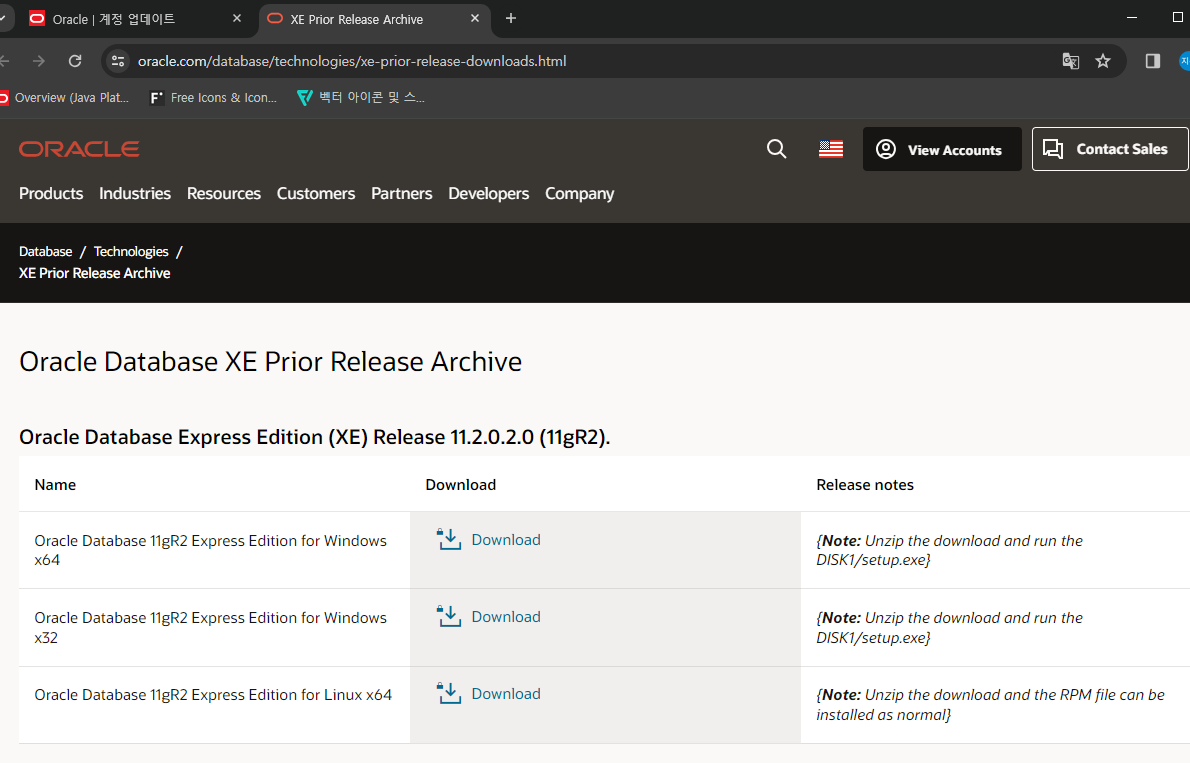Screen dimensions: 1190x763
Task: Close the XE Prior Release Archive tab
Action: pos(475,18)
